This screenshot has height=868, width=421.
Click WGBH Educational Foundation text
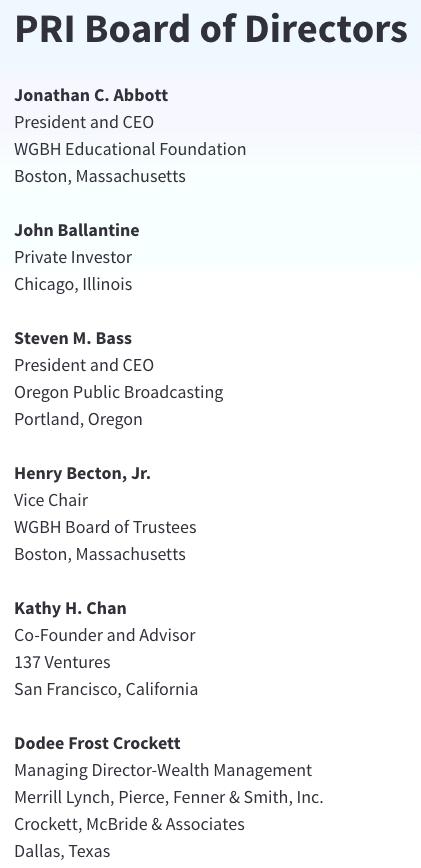point(130,149)
